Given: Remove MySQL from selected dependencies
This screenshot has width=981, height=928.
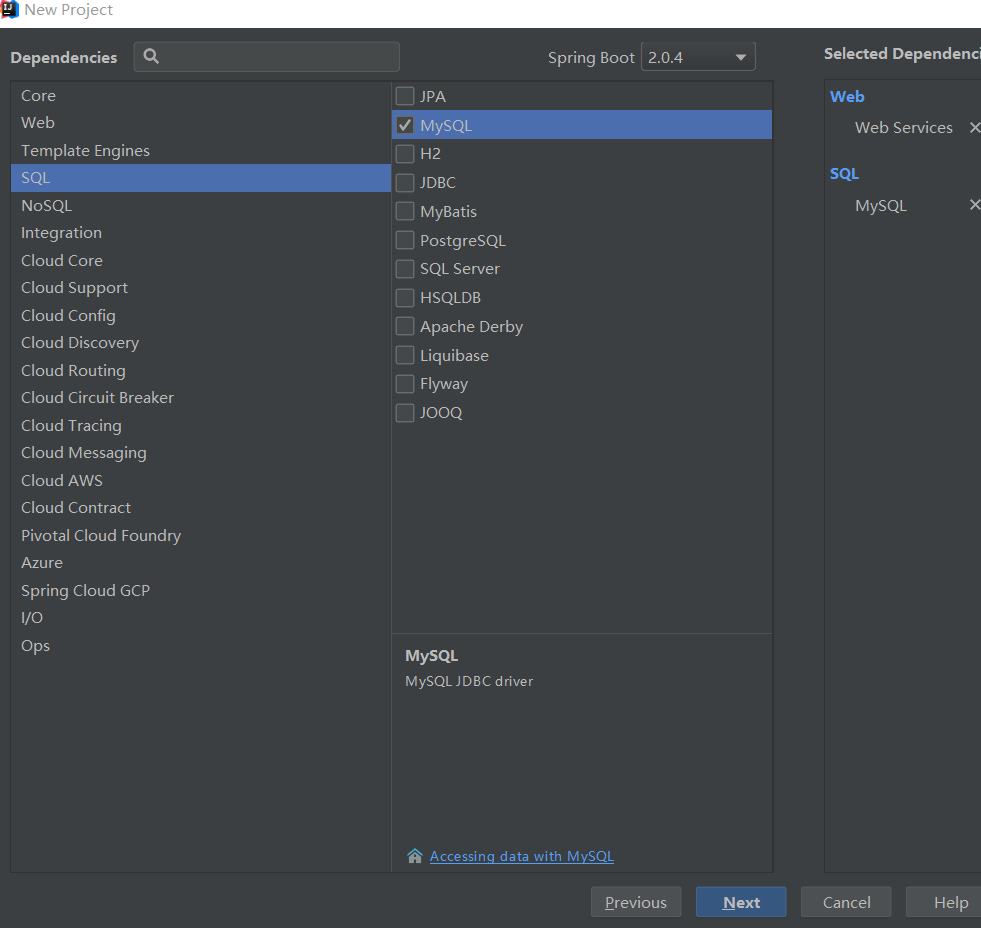Looking at the screenshot, I should tap(974, 205).
